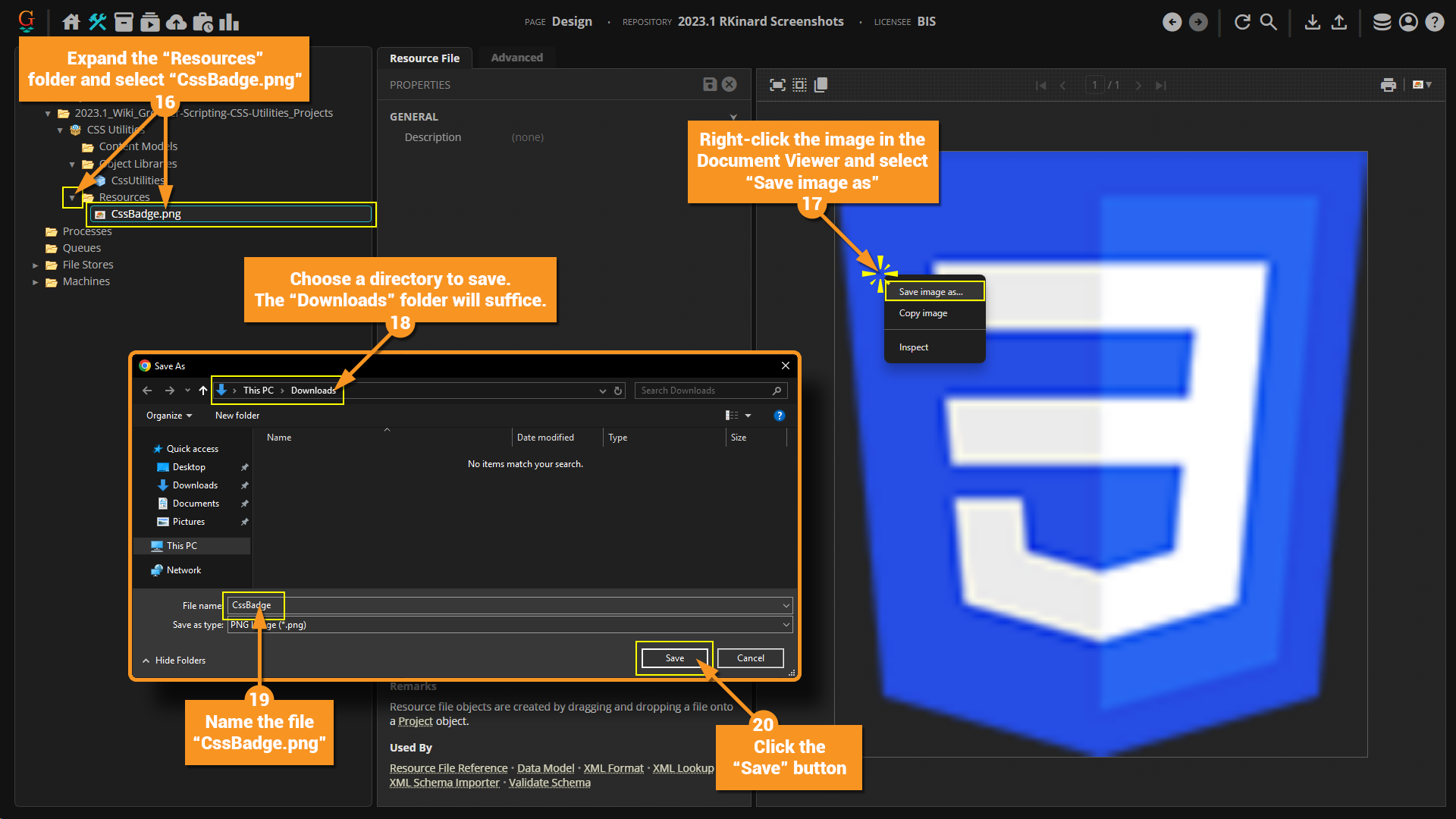The width and height of the screenshot is (1456, 819).
Task: Open the Home page icon
Action: click(x=71, y=22)
